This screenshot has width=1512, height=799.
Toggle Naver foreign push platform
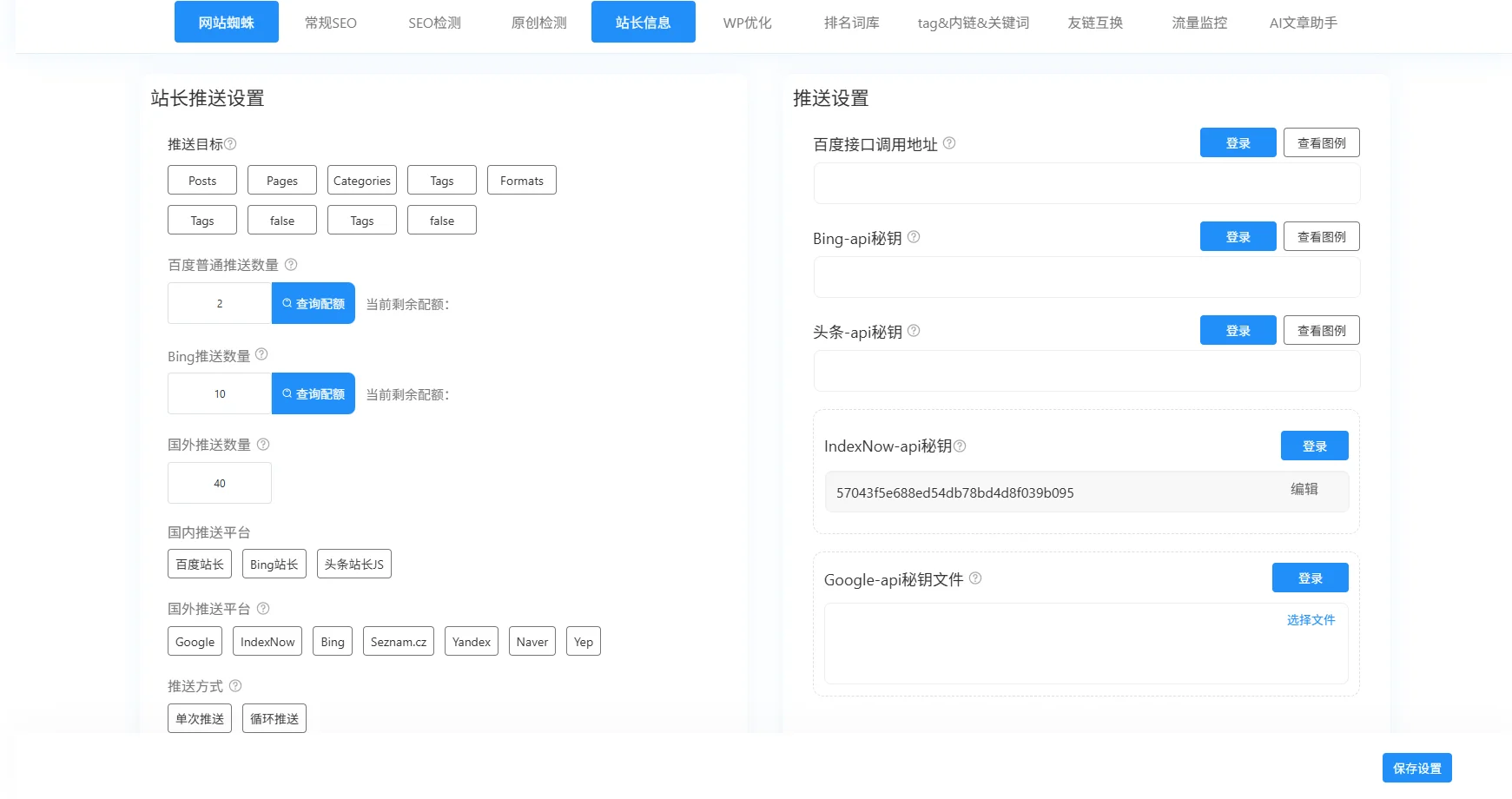point(532,641)
